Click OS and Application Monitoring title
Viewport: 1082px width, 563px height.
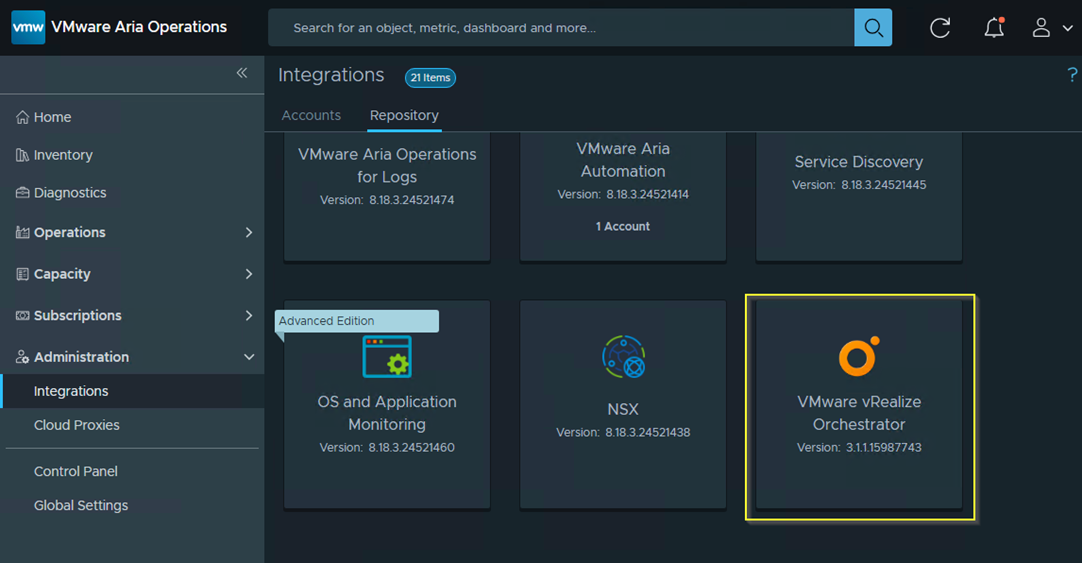pos(387,413)
